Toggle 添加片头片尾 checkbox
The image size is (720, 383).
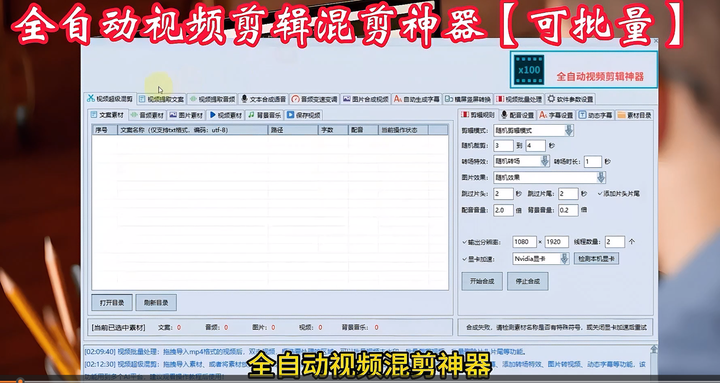click(x=619, y=194)
